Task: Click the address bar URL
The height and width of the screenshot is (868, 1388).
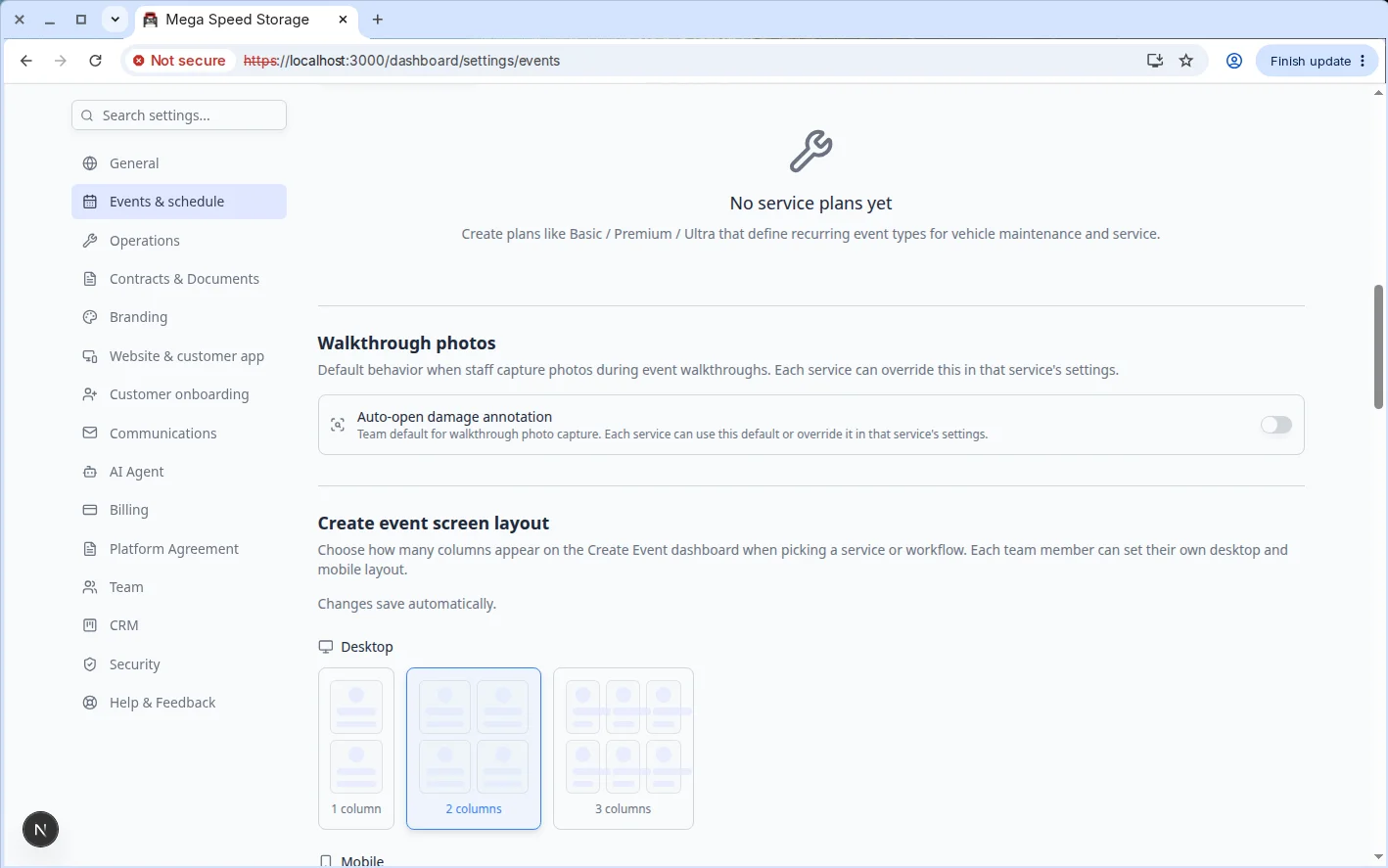Action: point(401,61)
